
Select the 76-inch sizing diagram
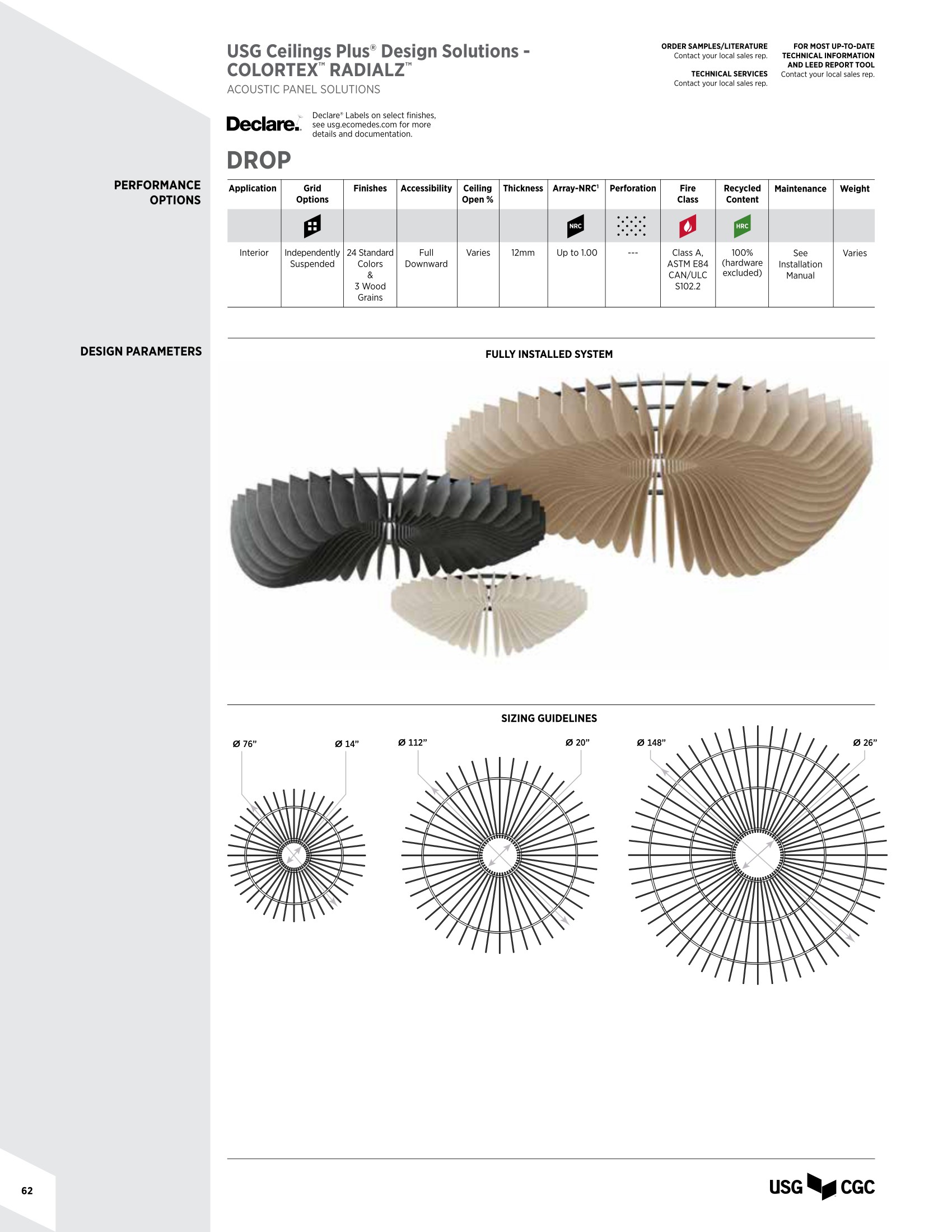click(296, 856)
